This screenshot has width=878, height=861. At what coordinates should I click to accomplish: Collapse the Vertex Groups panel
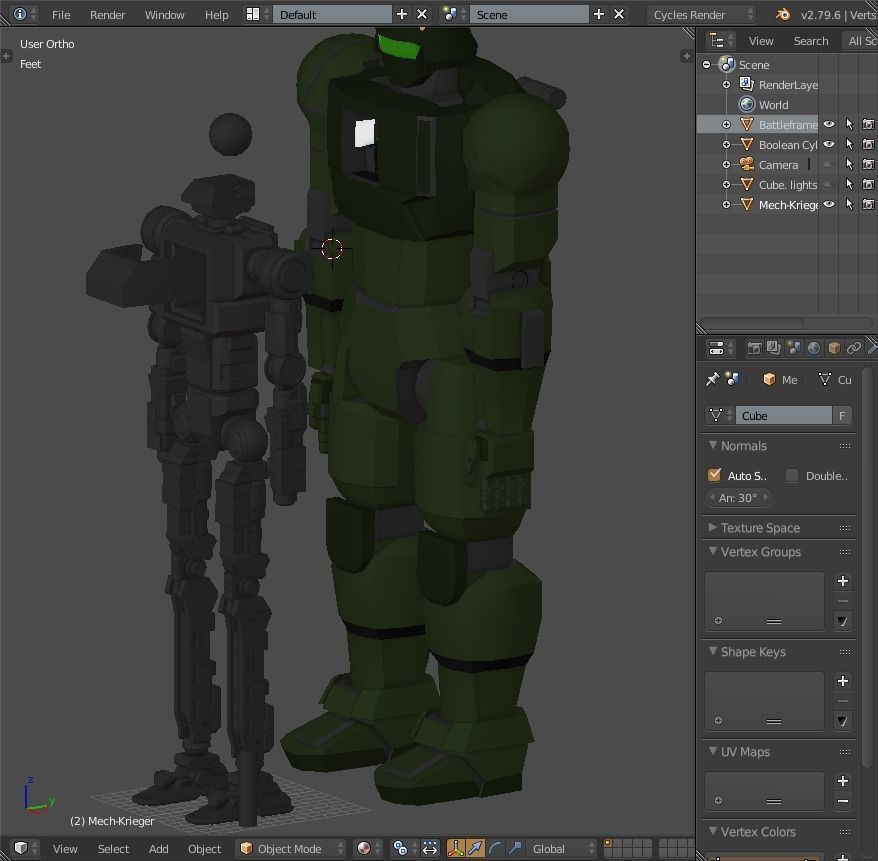(x=712, y=551)
